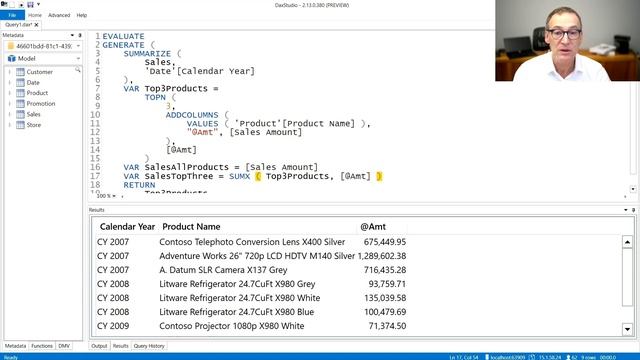Switch to the Functions tab
Image resolution: width=640 pixels, height=360 pixels.
pos(42,346)
